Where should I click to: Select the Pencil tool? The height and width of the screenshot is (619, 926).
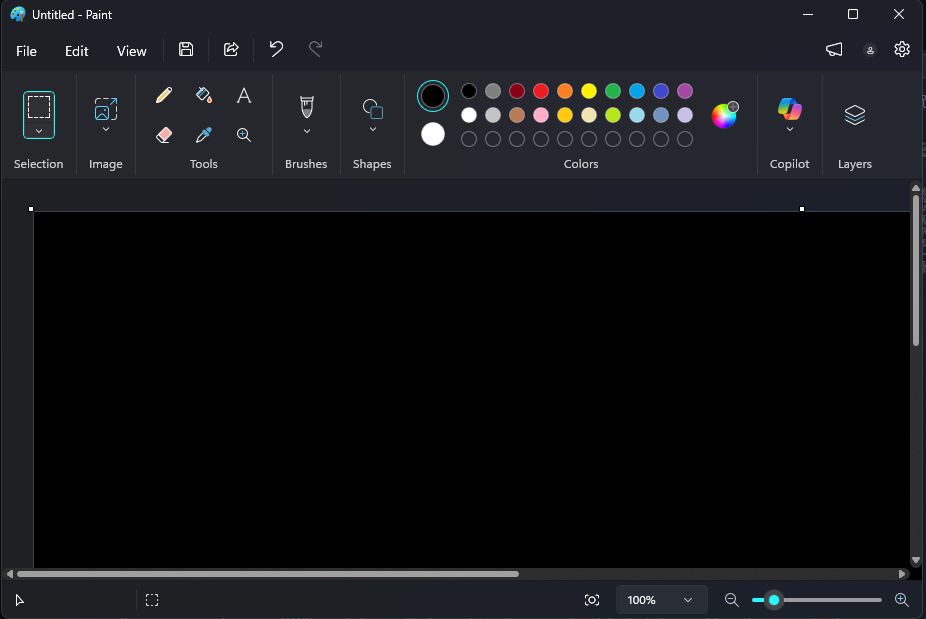[x=163, y=95]
